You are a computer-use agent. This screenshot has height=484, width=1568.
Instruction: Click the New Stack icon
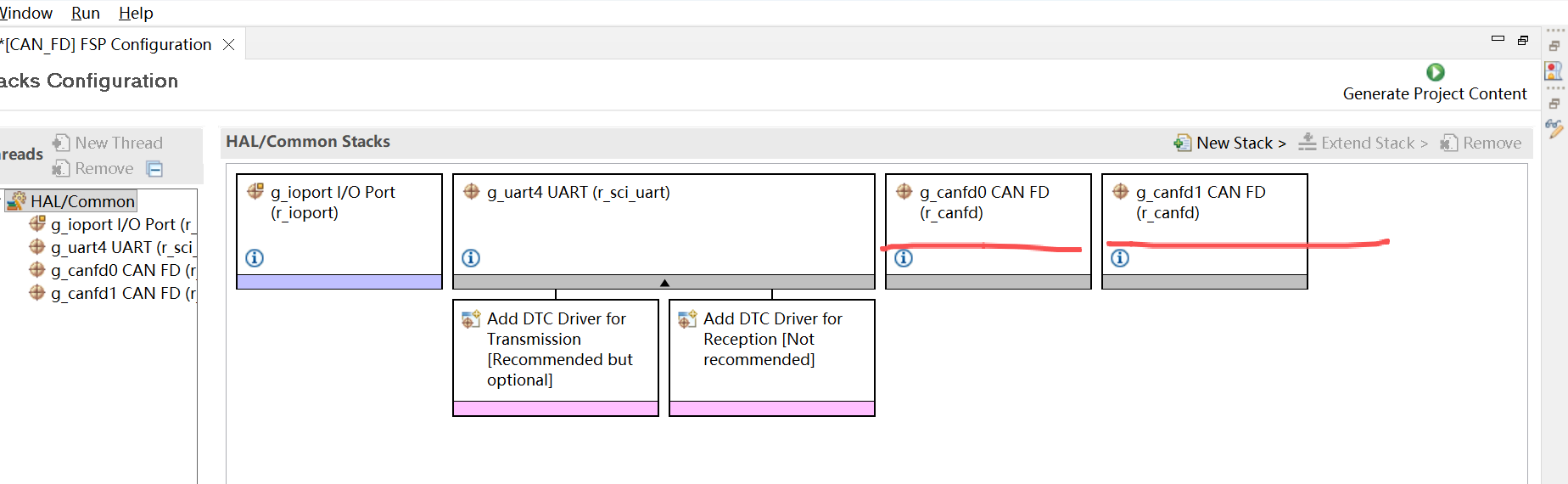click(x=1182, y=143)
